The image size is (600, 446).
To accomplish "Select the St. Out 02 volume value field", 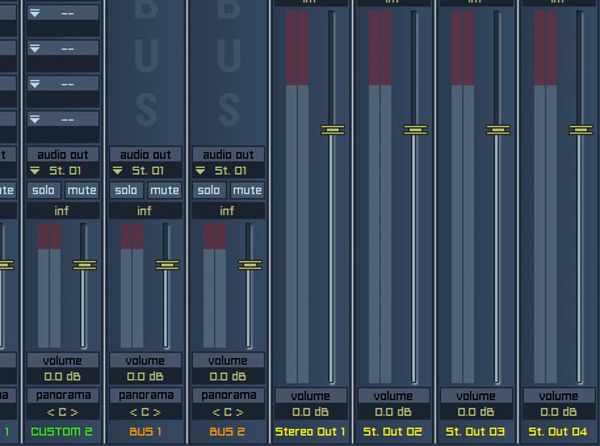I will [x=393, y=412].
